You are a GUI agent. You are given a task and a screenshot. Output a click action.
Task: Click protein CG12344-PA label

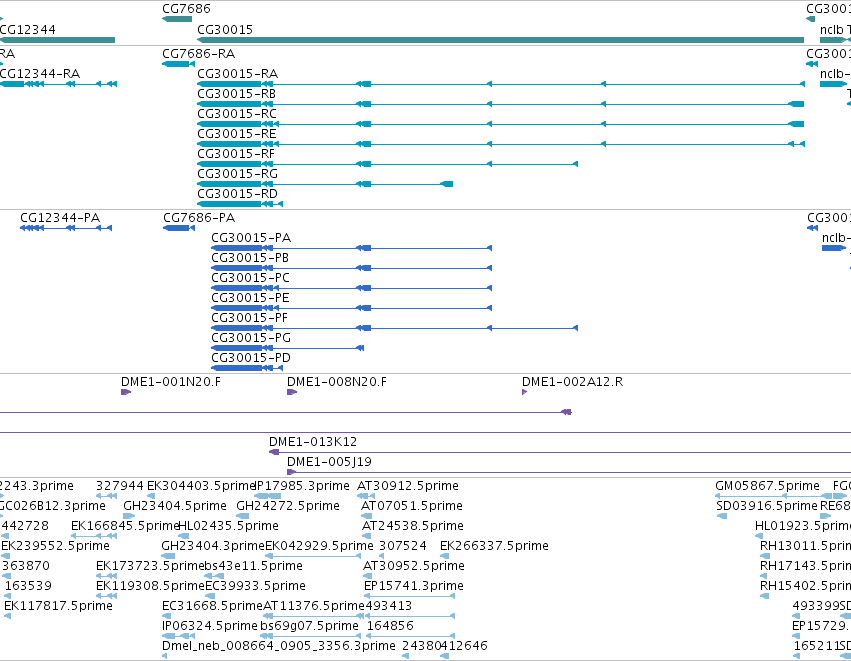60,218
